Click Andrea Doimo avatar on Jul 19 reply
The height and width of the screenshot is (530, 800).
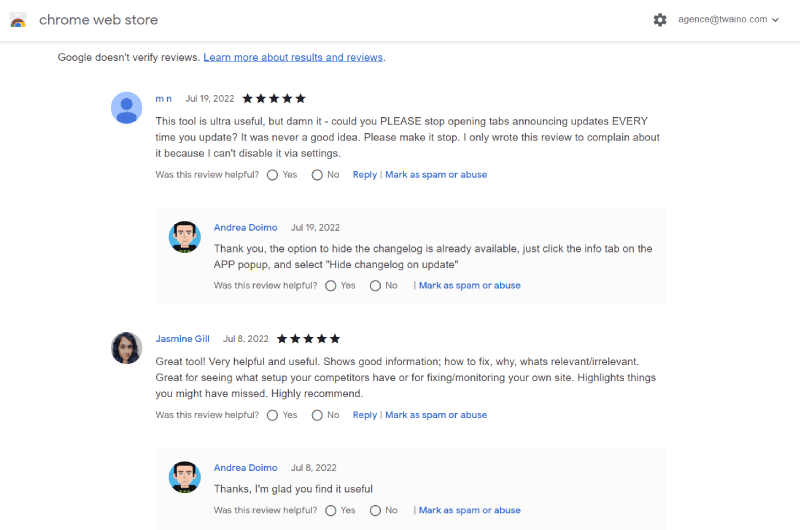click(x=185, y=237)
